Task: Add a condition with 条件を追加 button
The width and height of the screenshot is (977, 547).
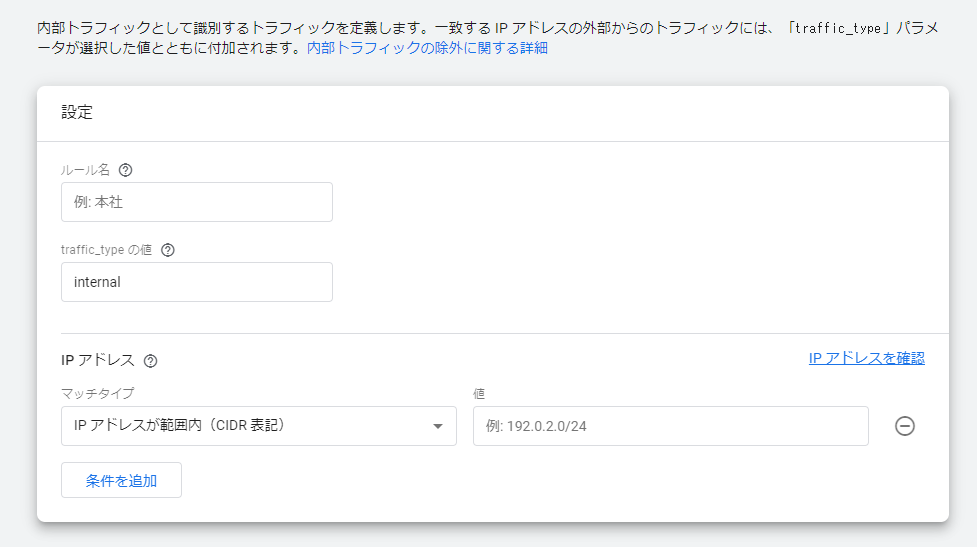Action: pyautogui.click(x=122, y=480)
